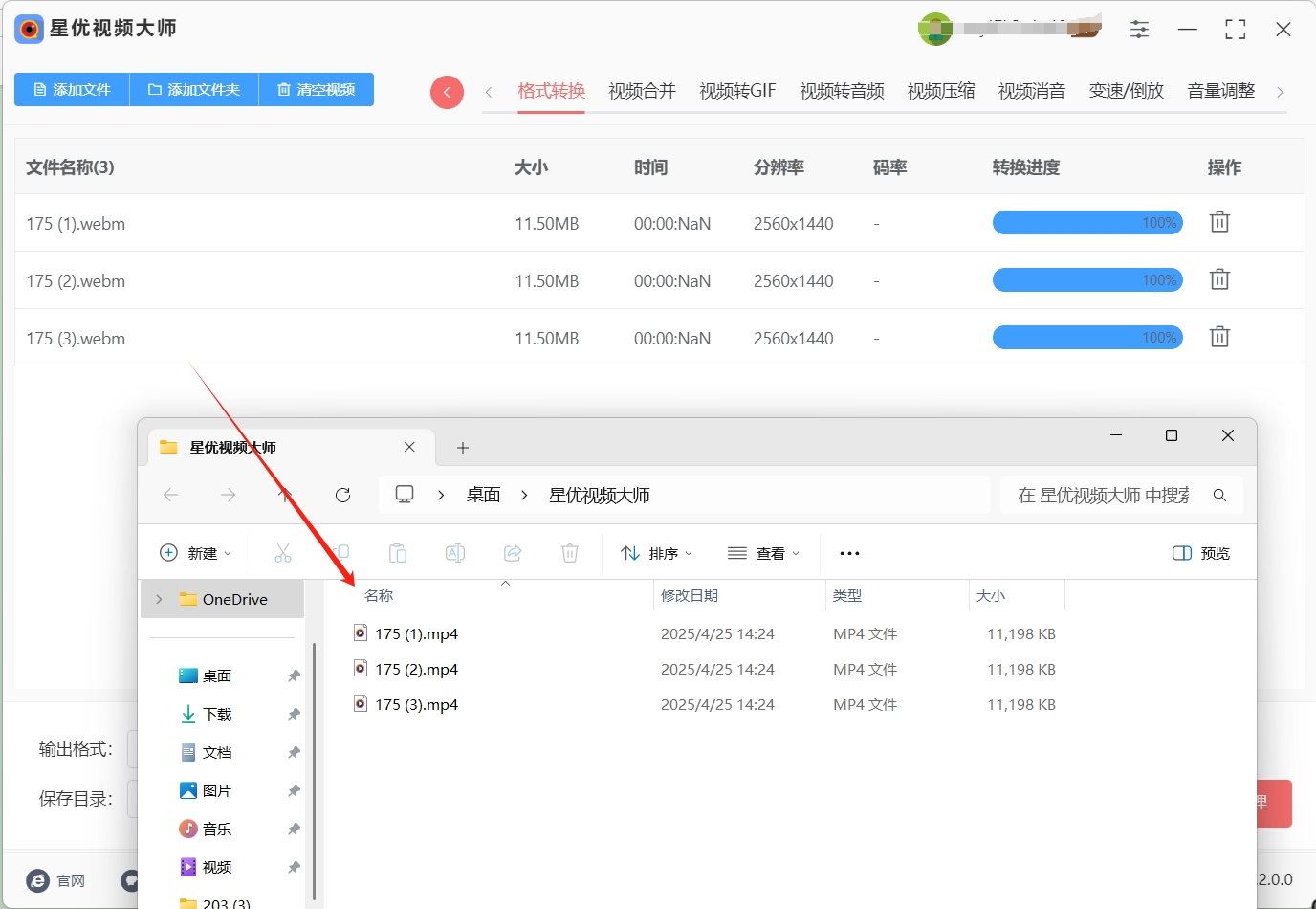Switch to the 视频转音频 tab
This screenshot has height=909, width=1316.
(x=842, y=91)
